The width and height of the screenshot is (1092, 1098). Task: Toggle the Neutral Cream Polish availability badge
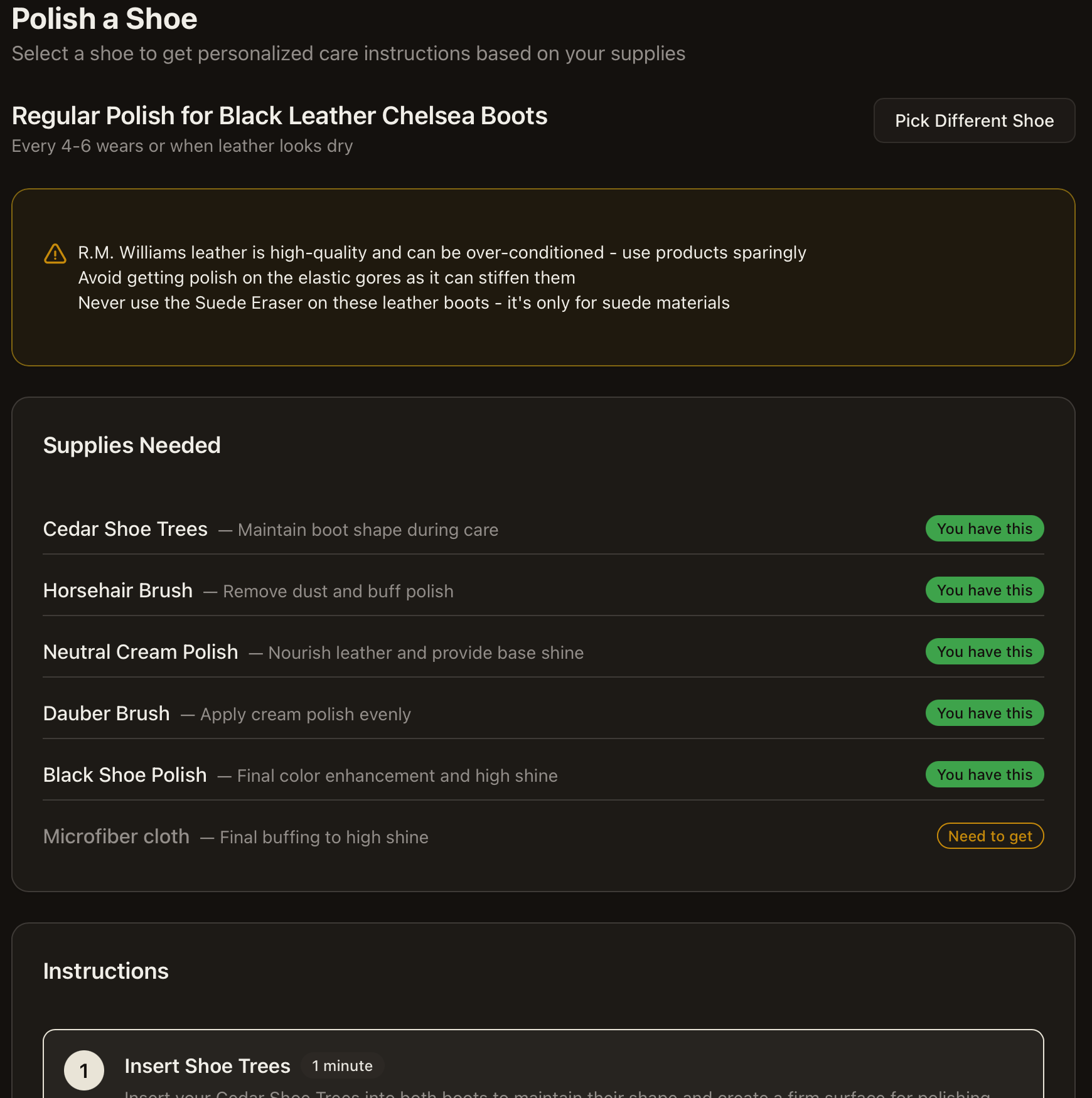pyautogui.click(x=984, y=652)
